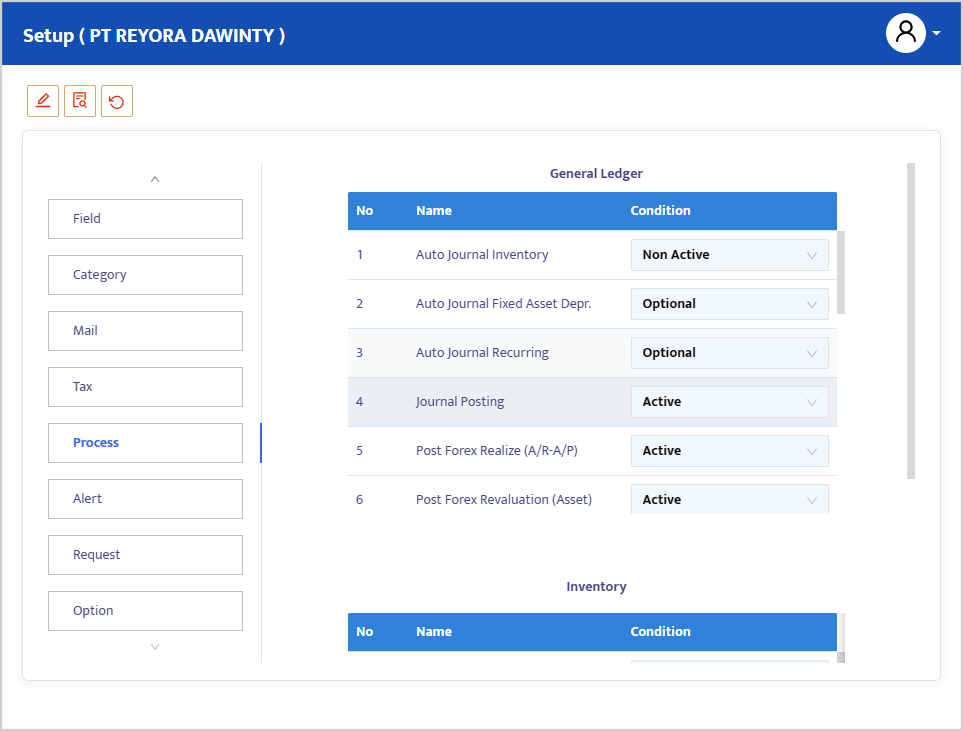Open the Mail tab

coord(146,330)
